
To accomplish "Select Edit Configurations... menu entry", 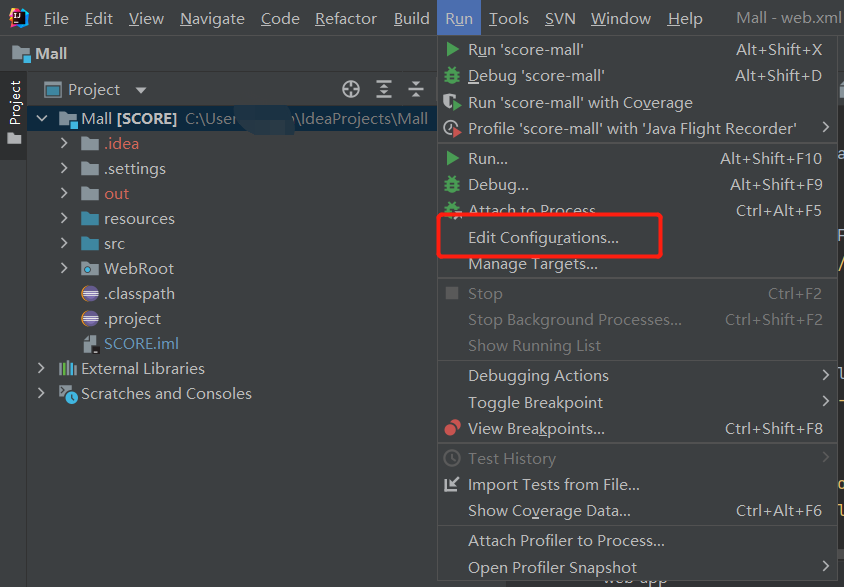I will pyautogui.click(x=543, y=238).
